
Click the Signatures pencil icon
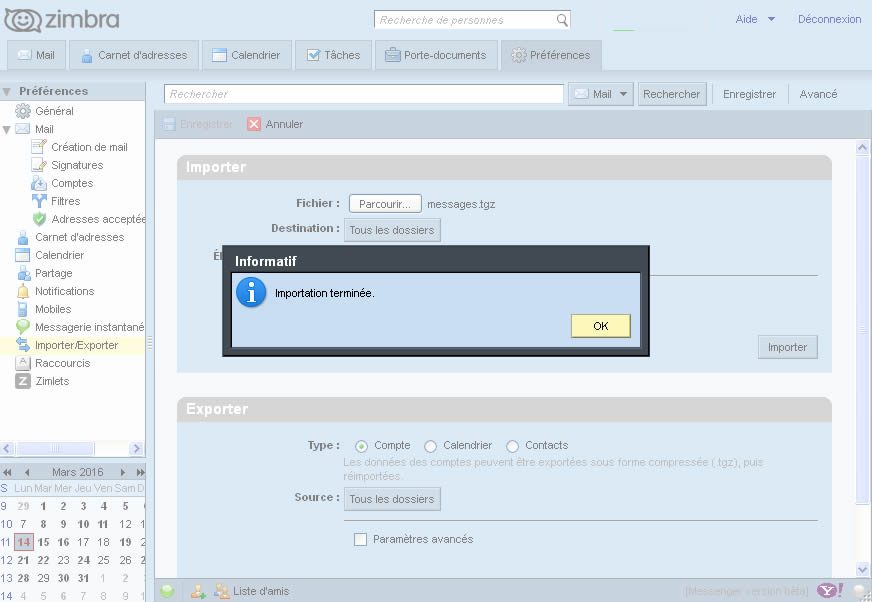39,165
